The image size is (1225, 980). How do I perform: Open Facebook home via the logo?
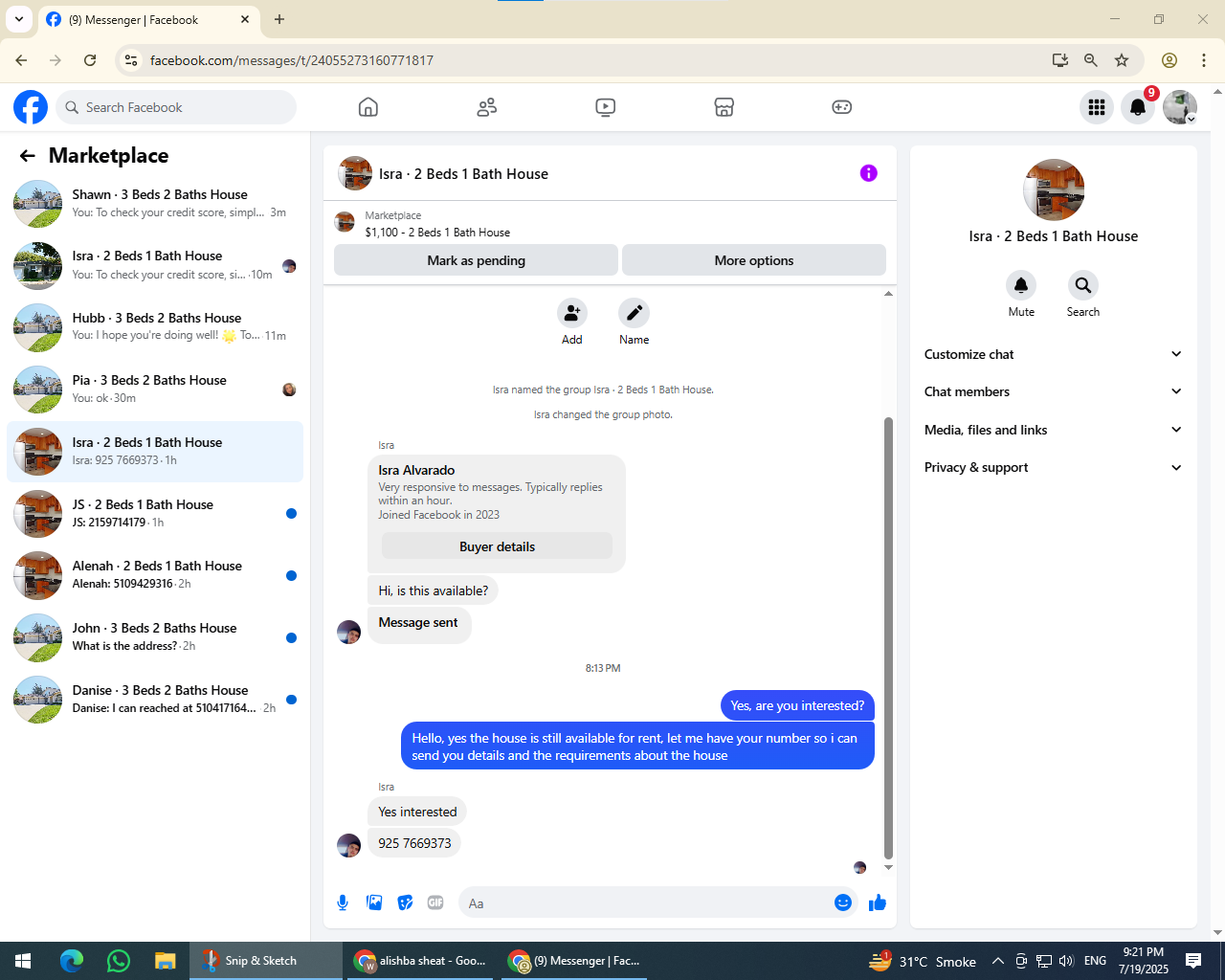31,107
